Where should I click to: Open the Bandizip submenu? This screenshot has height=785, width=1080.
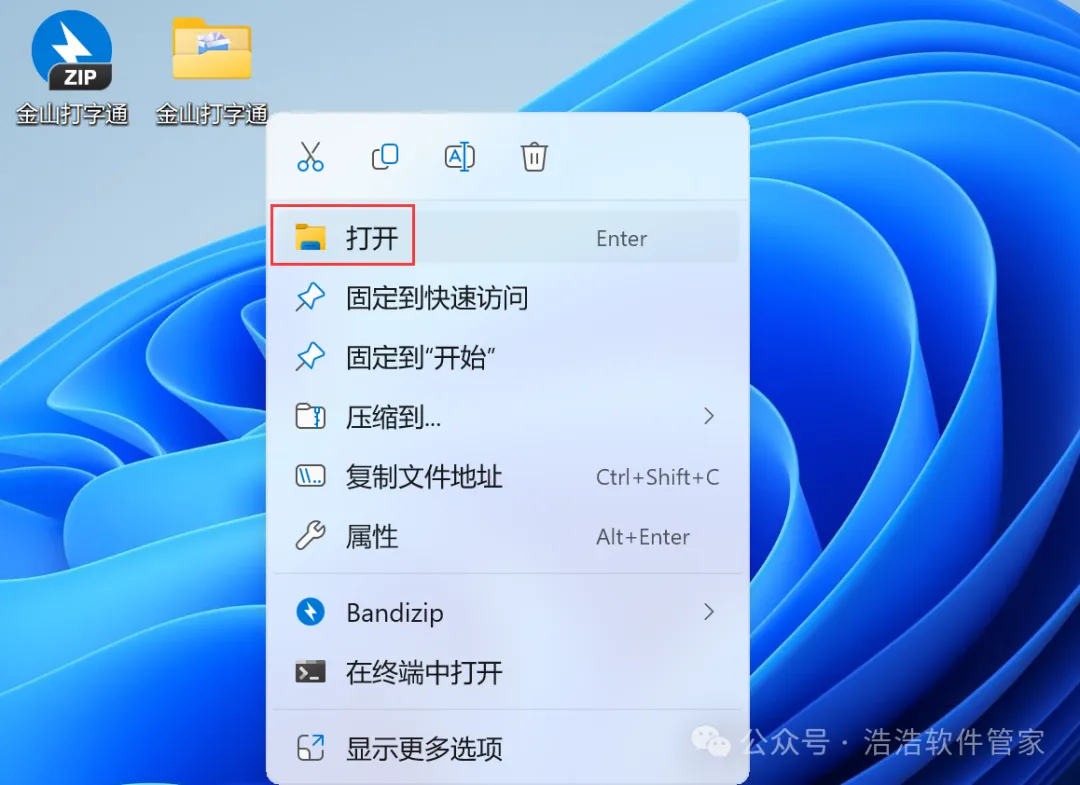click(506, 612)
